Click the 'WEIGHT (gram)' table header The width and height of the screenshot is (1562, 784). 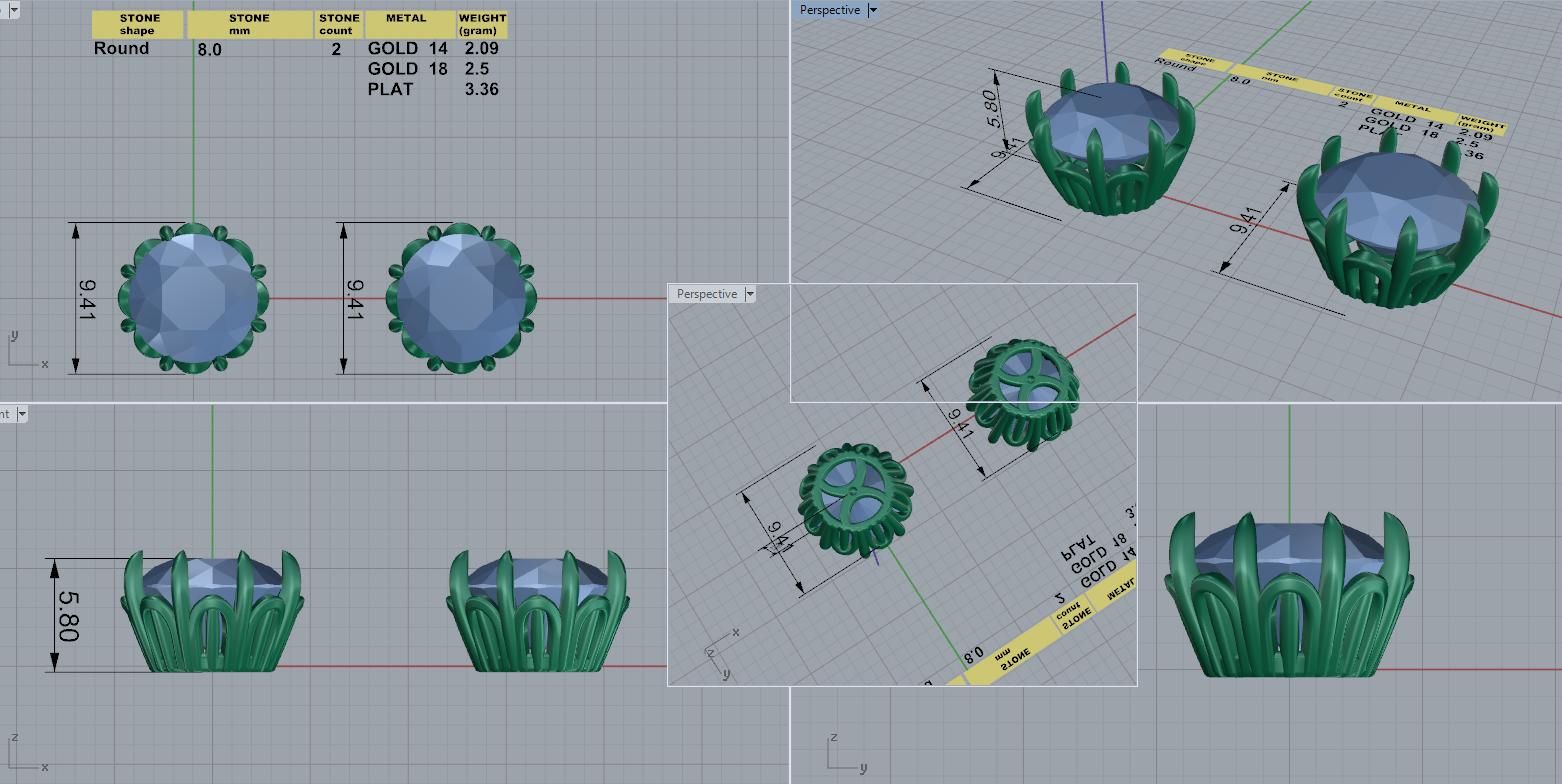pos(482,25)
